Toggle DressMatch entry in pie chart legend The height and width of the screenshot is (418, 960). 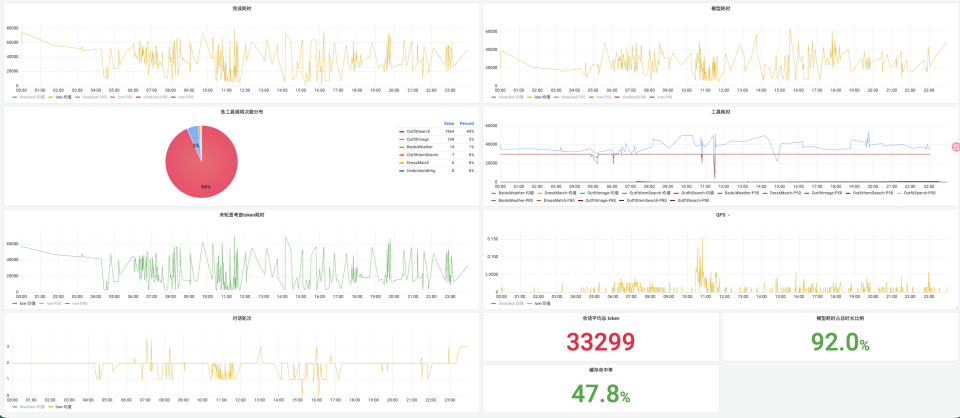[x=418, y=163]
